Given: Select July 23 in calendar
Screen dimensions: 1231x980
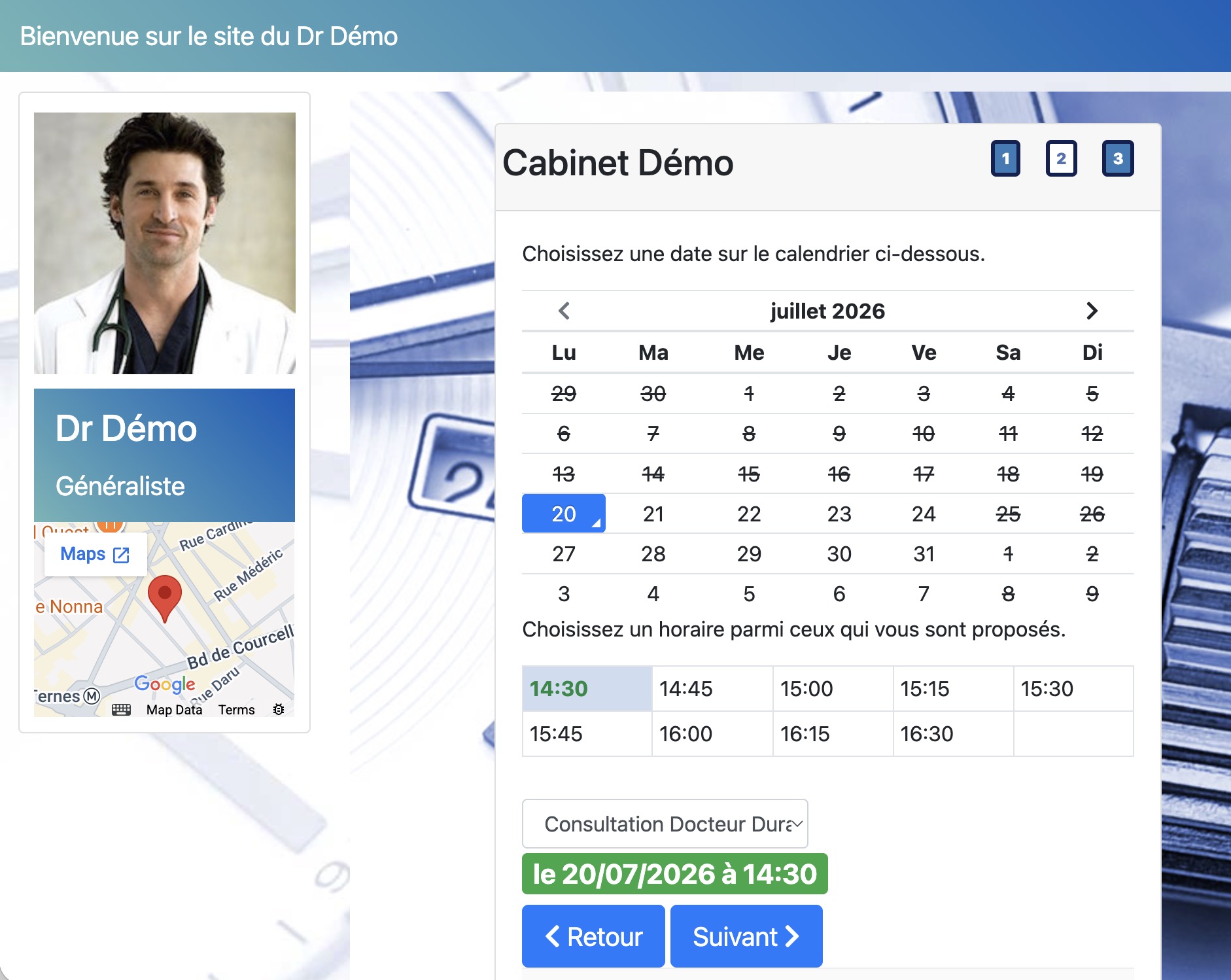Looking at the screenshot, I should point(839,514).
